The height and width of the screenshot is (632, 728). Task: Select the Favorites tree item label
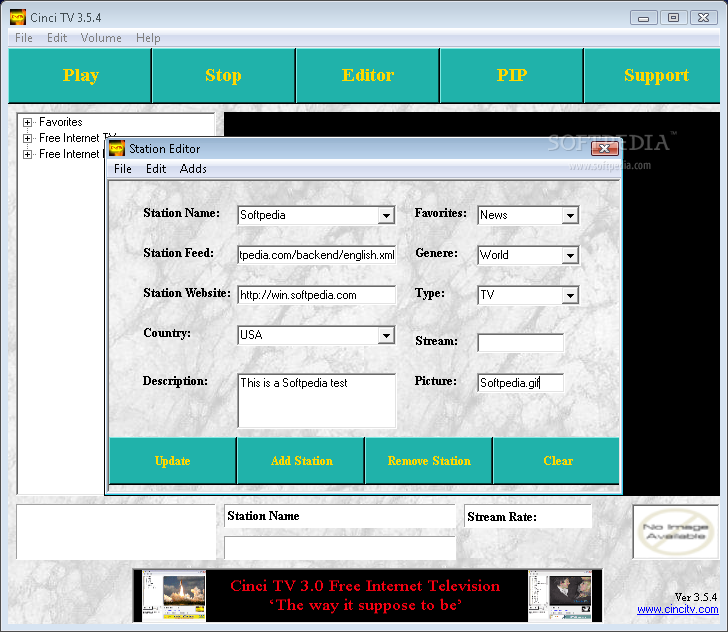[x=61, y=122]
